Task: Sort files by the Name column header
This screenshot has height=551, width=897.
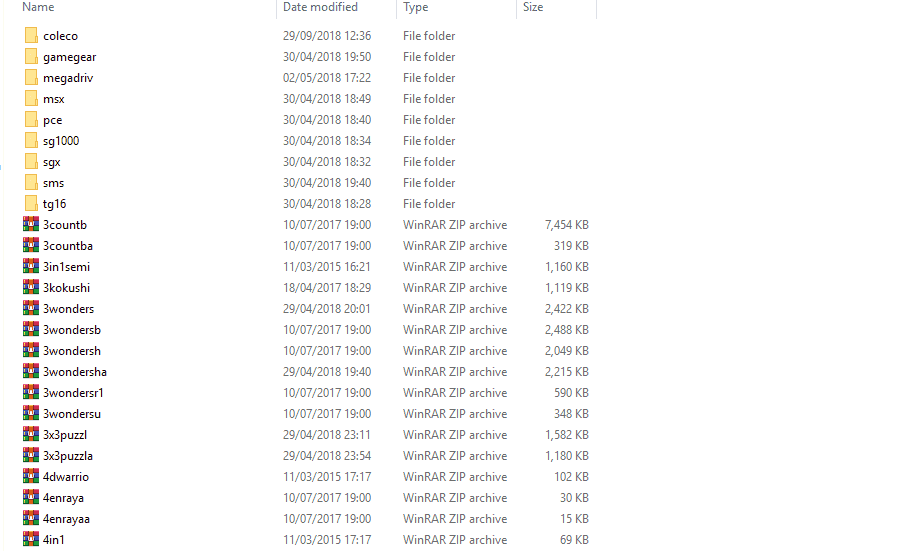Action: [x=38, y=7]
